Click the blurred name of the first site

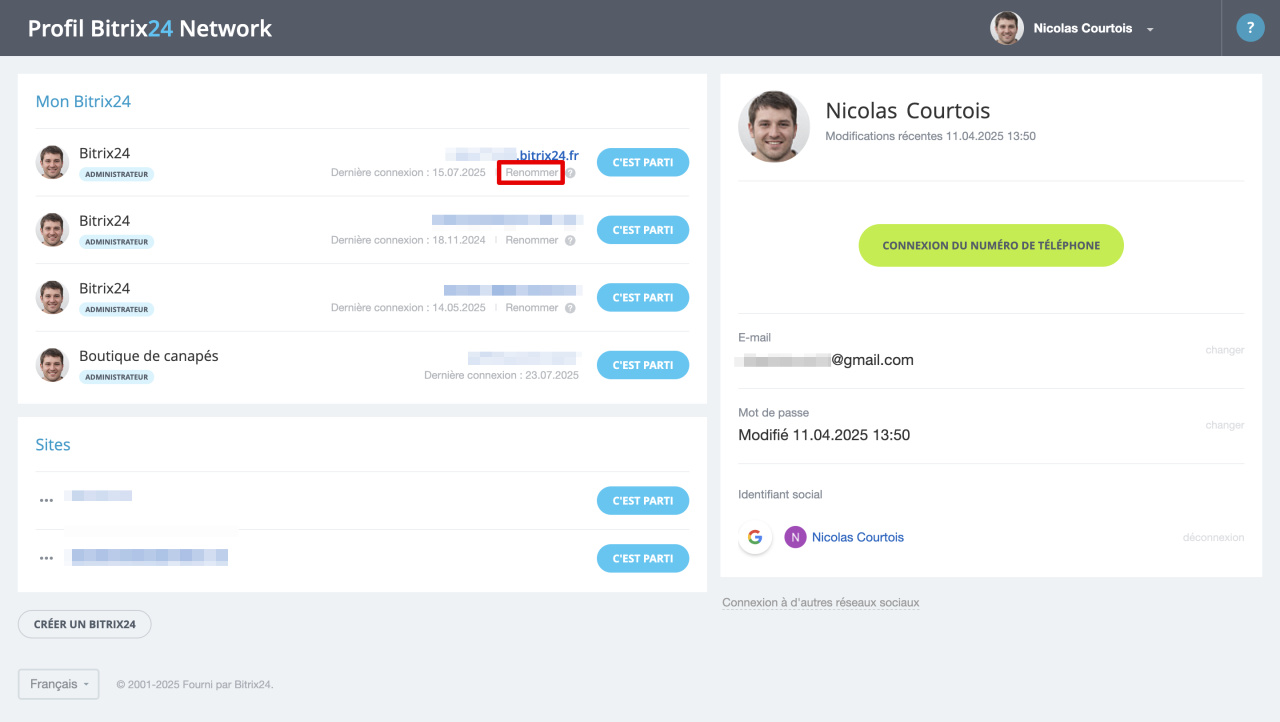(x=98, y=495)
